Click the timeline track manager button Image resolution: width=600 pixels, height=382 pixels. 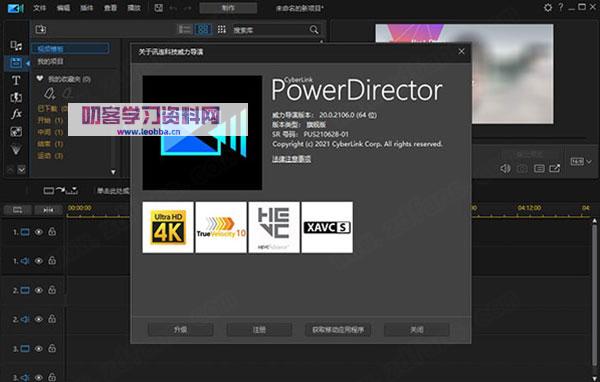tap(18, 210)
